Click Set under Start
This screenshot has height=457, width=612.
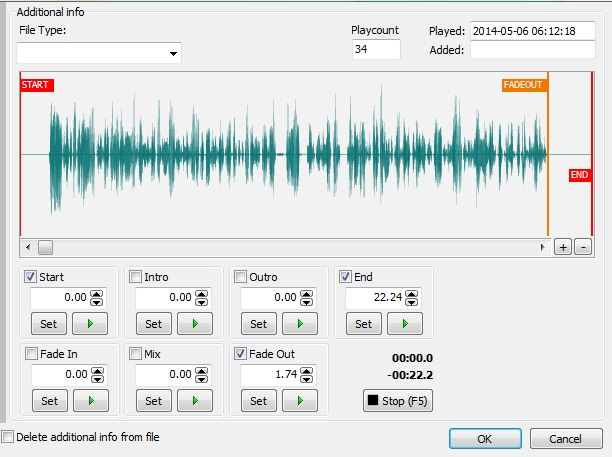tap(49, 324)
